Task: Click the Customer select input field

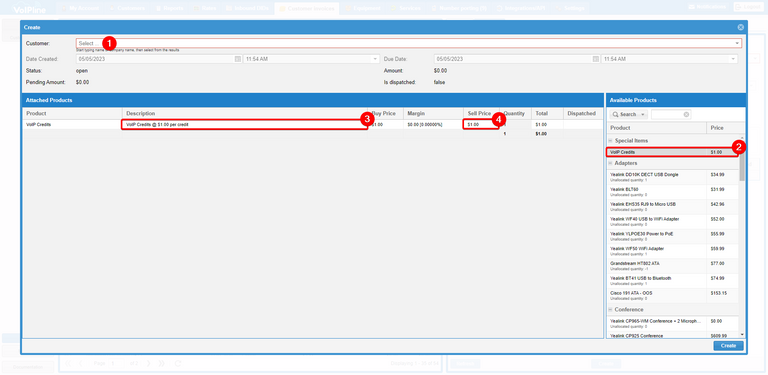Action: tap(408, 43)
